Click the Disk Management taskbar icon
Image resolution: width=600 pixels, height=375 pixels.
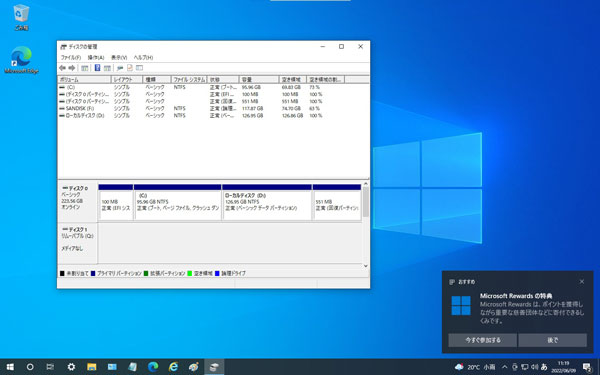214,367
